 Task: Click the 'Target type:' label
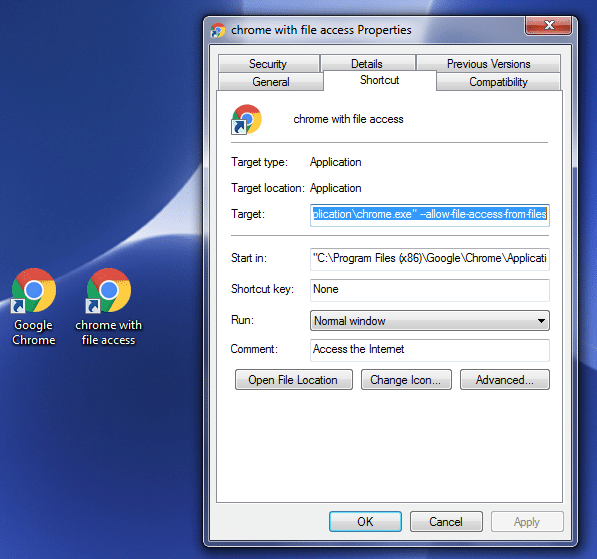tap(260, 162)
